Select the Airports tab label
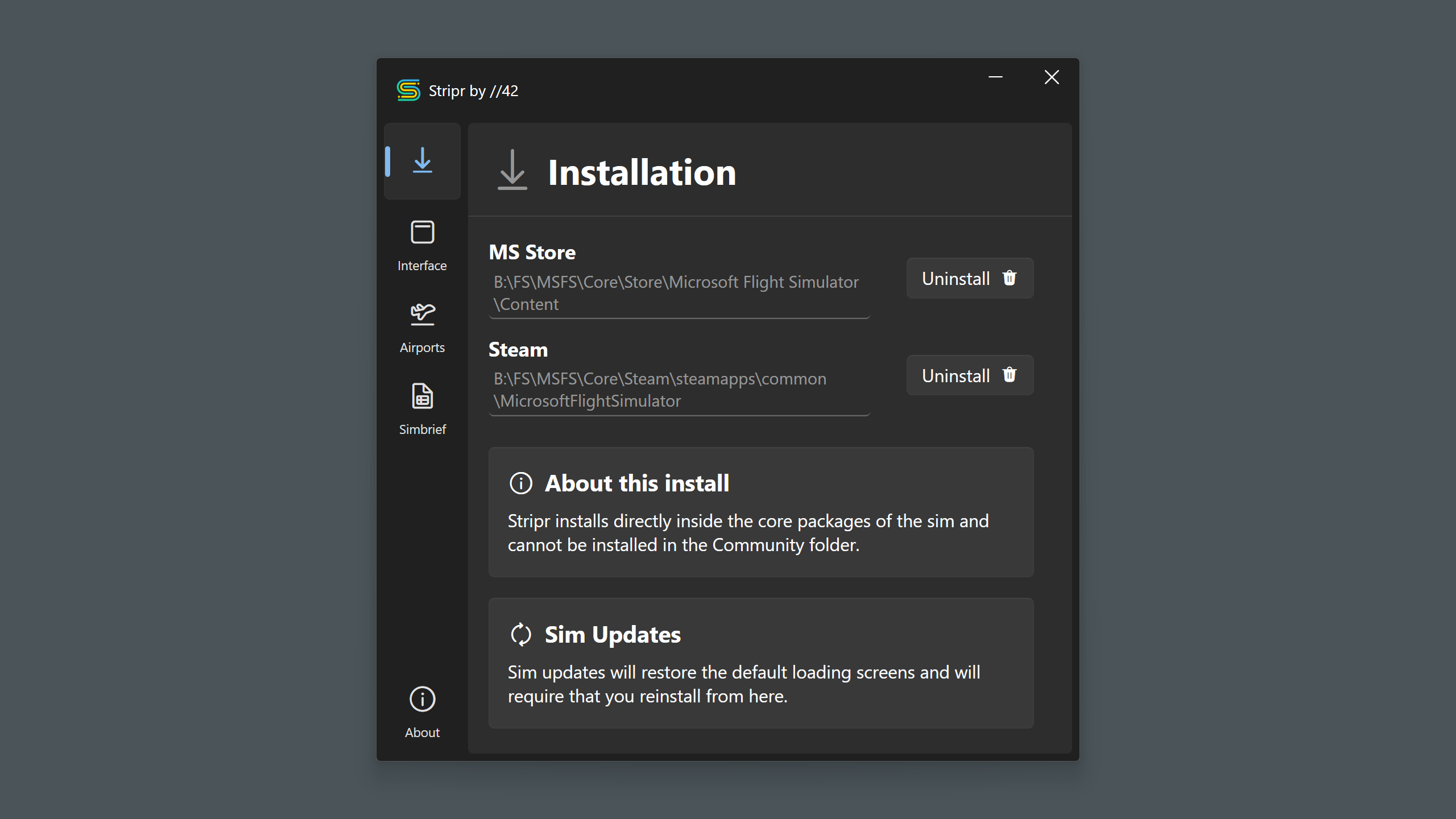 [x=422, y=348]
